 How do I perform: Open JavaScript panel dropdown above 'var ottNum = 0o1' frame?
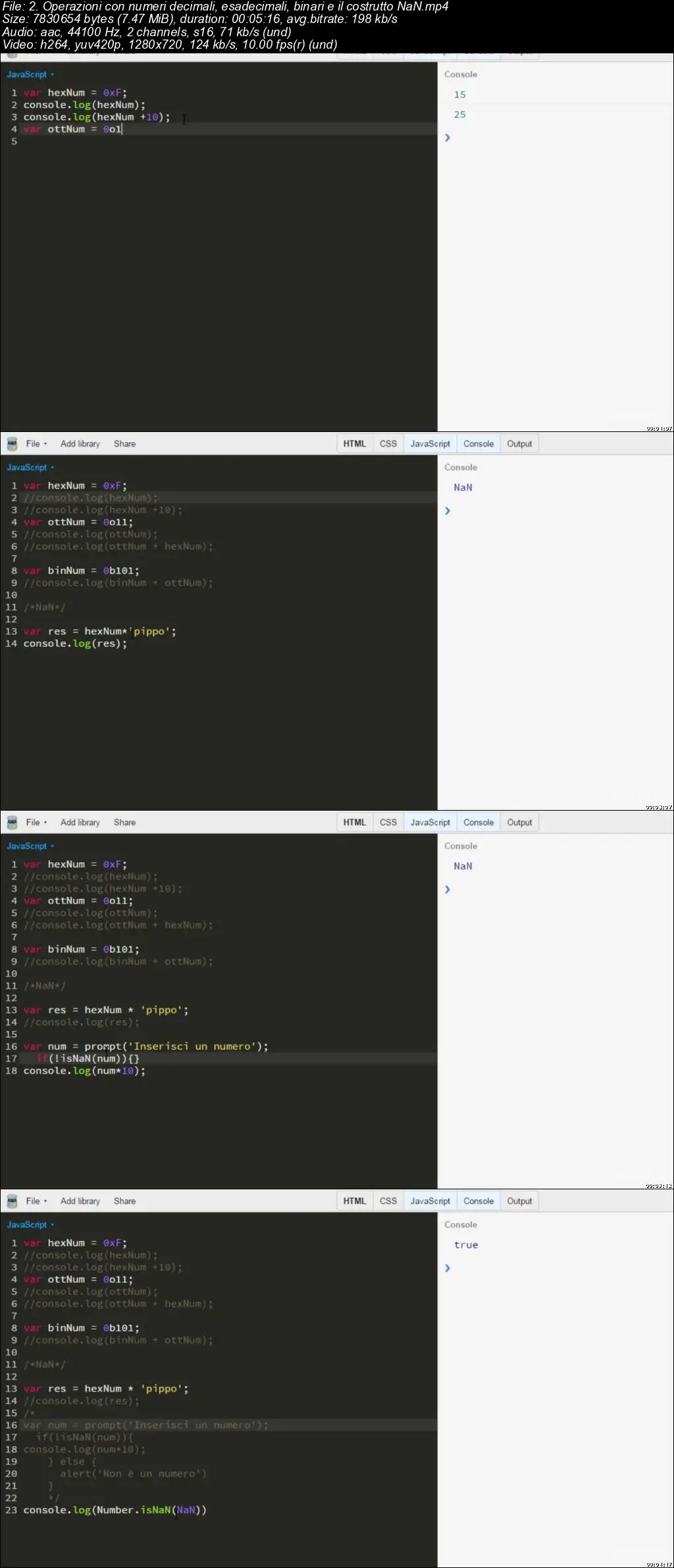coord(30,74)
